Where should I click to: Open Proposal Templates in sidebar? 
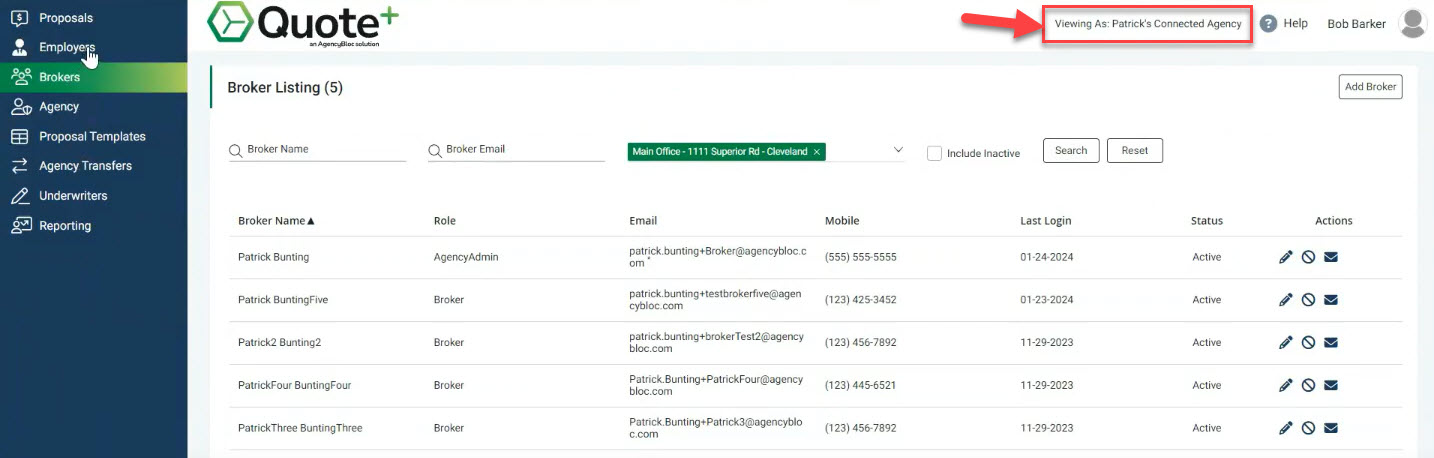tap(94, 136)
